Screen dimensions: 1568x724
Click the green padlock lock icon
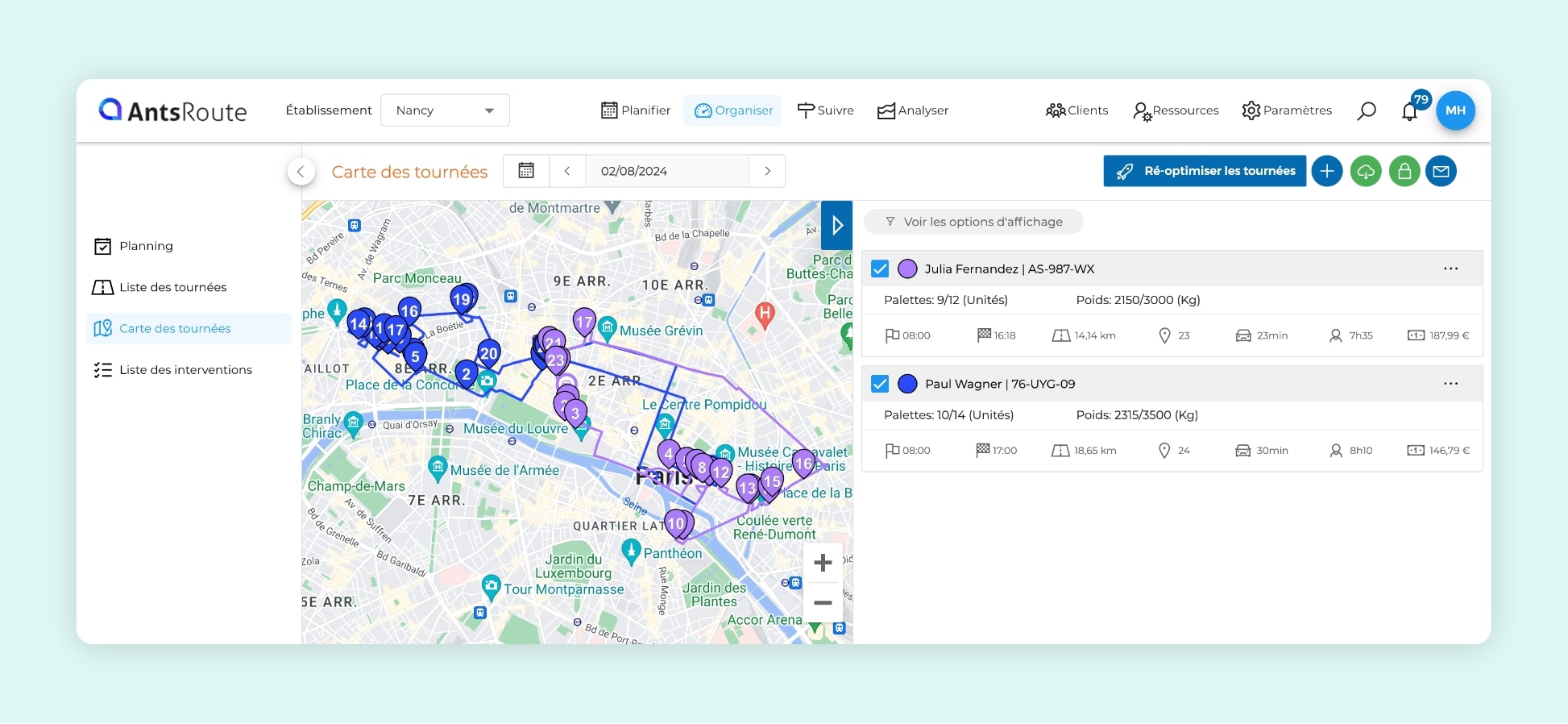1404,171
